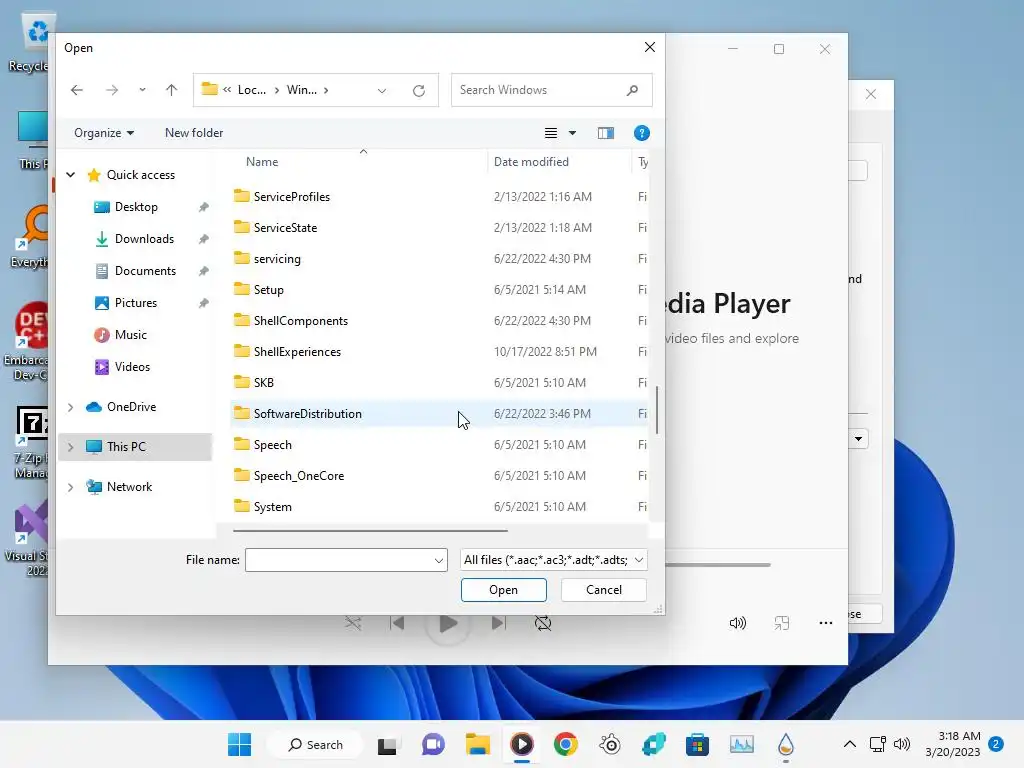Show the preview pane

pyautogui.click(x=605, y=133)
